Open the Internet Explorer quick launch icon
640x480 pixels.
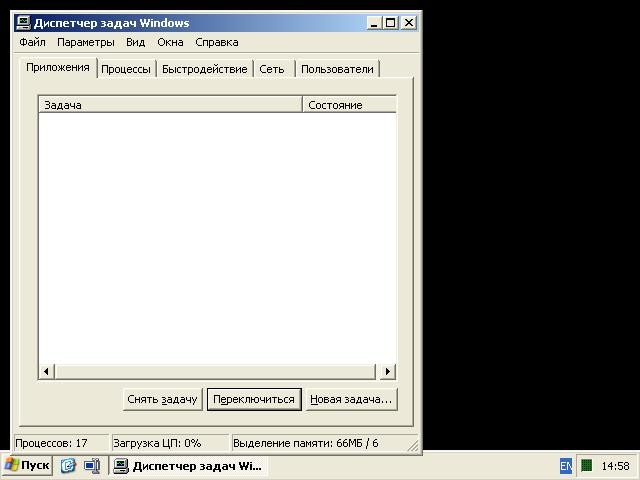(68, 465)
